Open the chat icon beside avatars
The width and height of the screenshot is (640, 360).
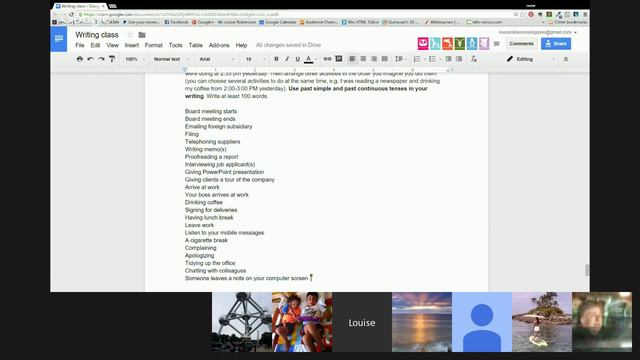coord(496,44)
